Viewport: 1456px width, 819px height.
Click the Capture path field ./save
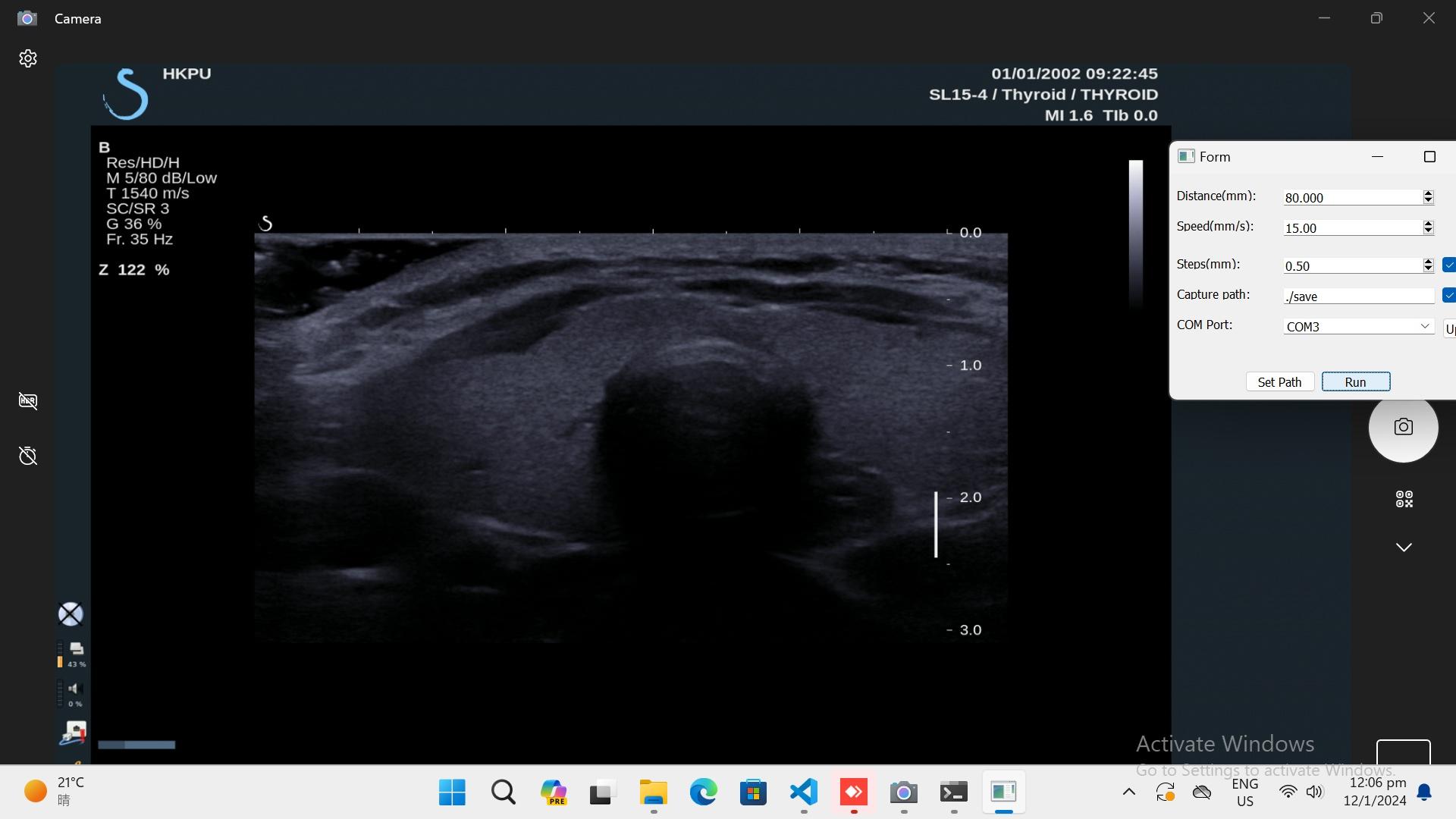(x=1358, y=296)
